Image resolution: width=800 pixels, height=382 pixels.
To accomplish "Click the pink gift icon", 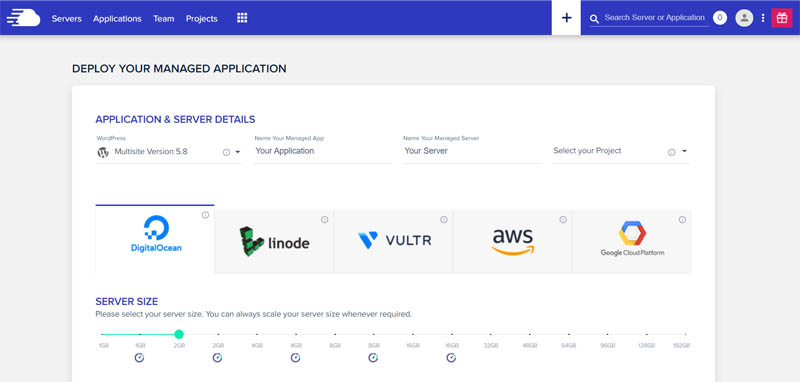I will (x=782, y=18).
